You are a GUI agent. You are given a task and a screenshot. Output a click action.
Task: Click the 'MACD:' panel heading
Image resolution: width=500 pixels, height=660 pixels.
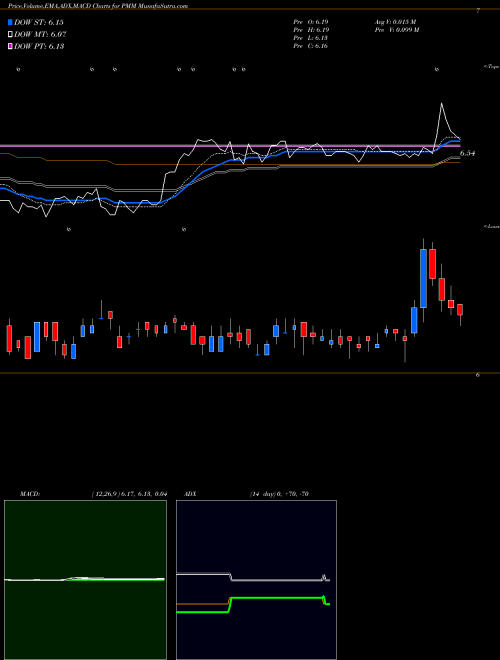tap(30, 494)
